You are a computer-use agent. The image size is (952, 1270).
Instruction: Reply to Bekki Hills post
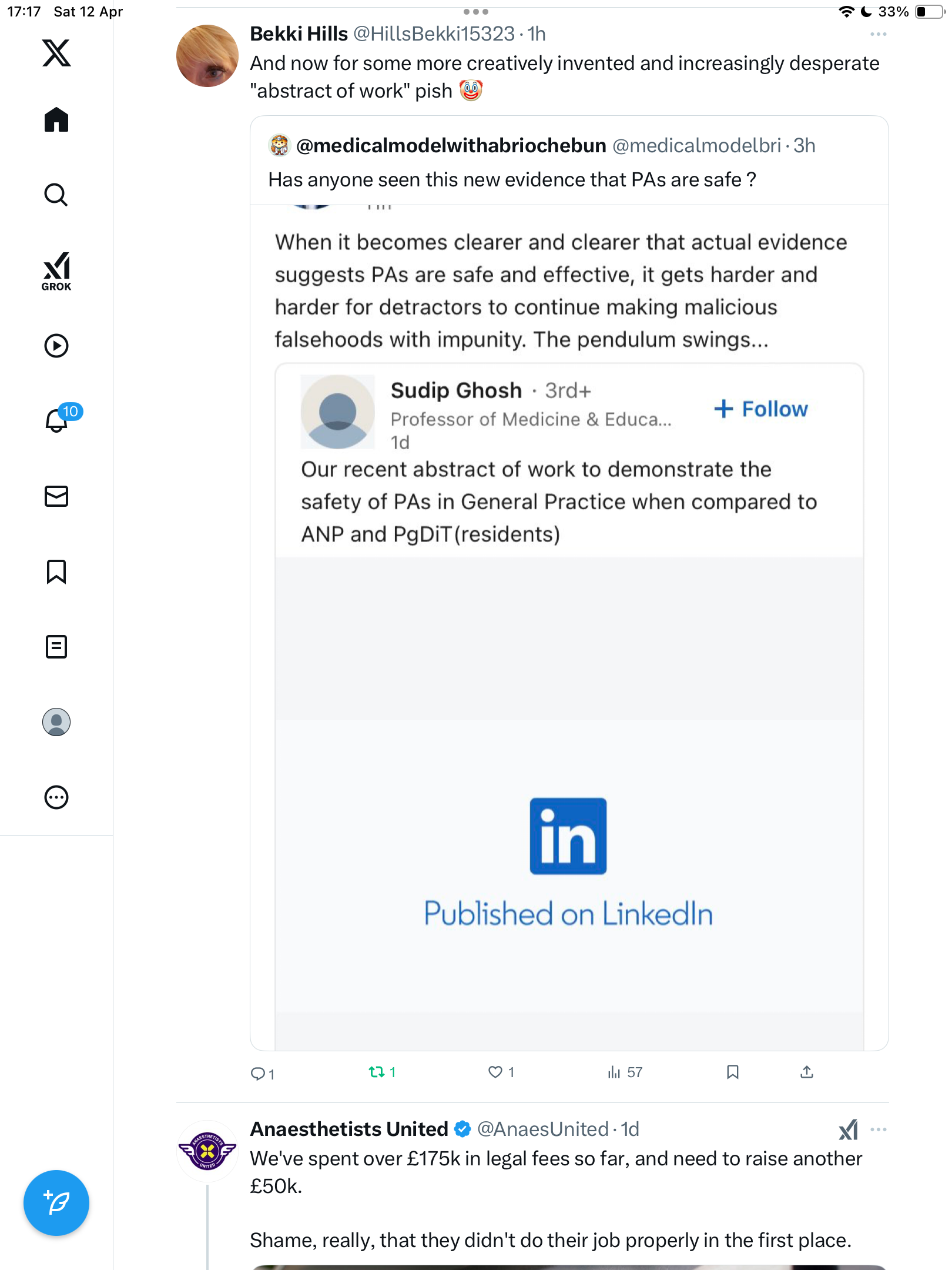click(262, 1073)
